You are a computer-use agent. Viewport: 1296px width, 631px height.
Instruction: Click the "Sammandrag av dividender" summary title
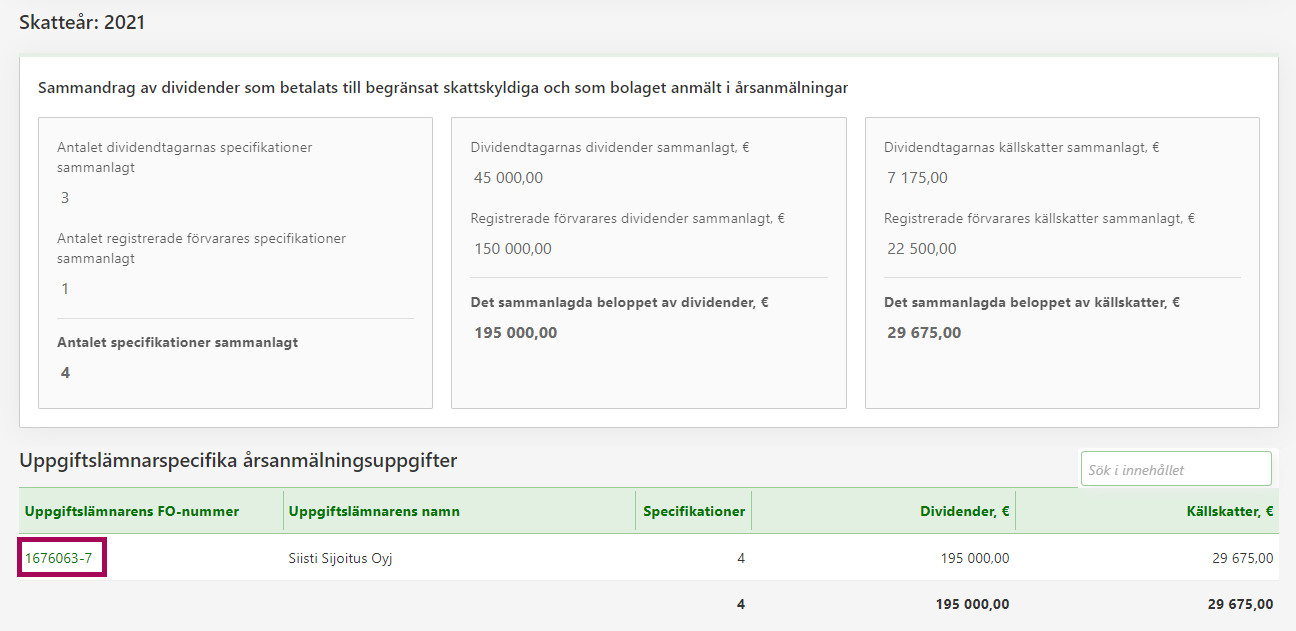tap(442, 88)
